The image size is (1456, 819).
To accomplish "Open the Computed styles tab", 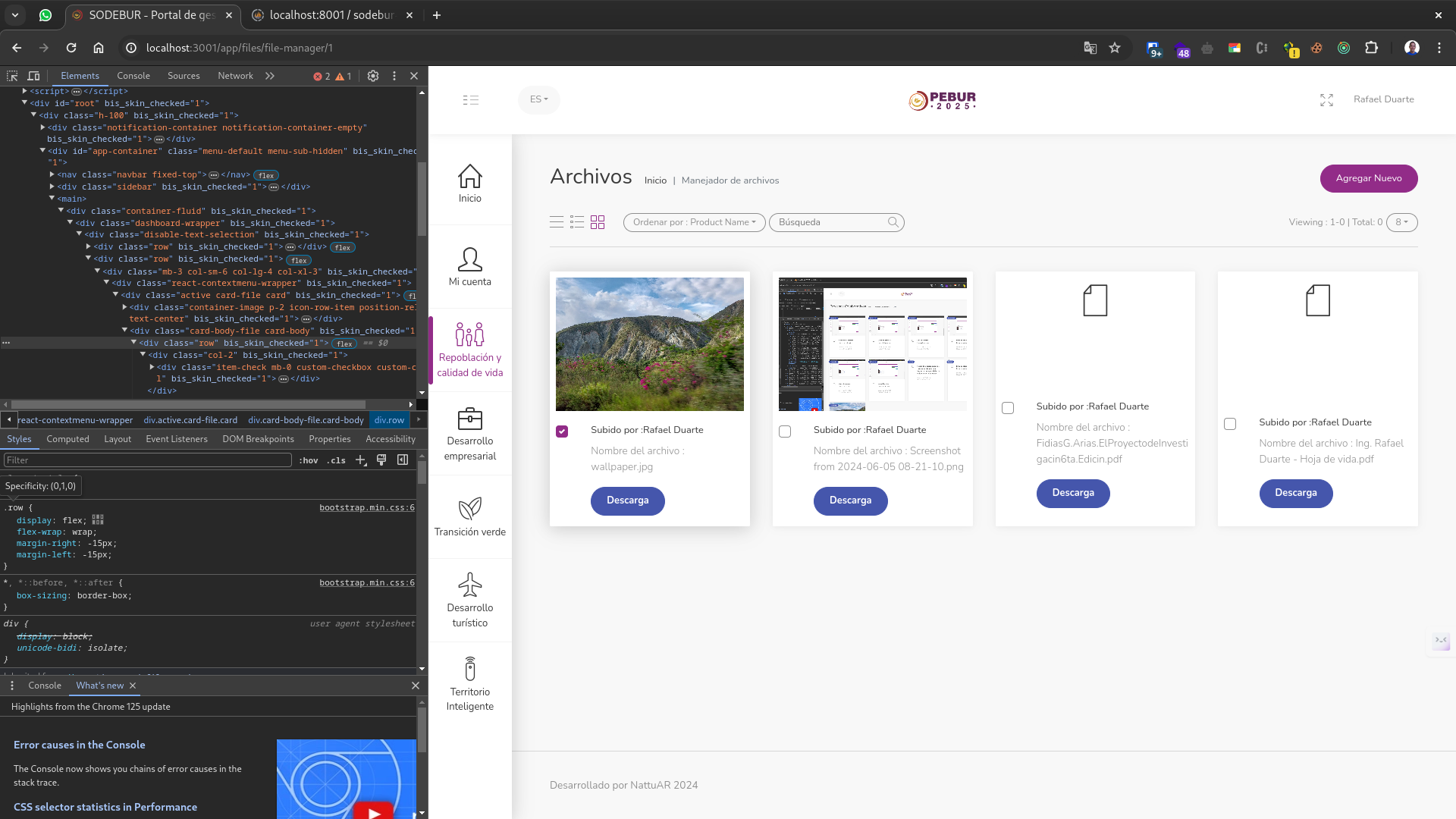I will 67,439.
